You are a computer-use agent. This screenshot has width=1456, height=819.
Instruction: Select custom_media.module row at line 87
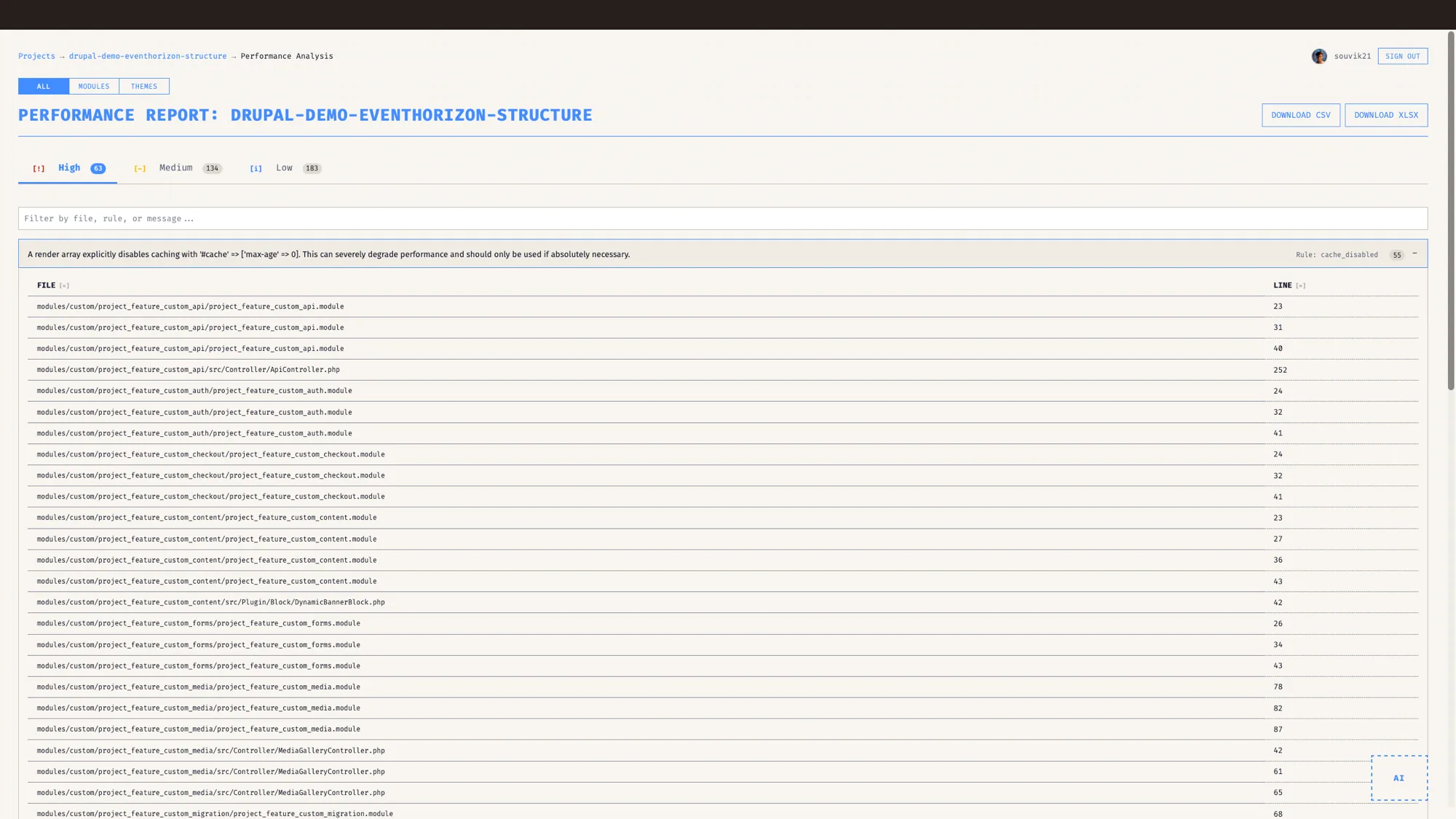point(723,729)
